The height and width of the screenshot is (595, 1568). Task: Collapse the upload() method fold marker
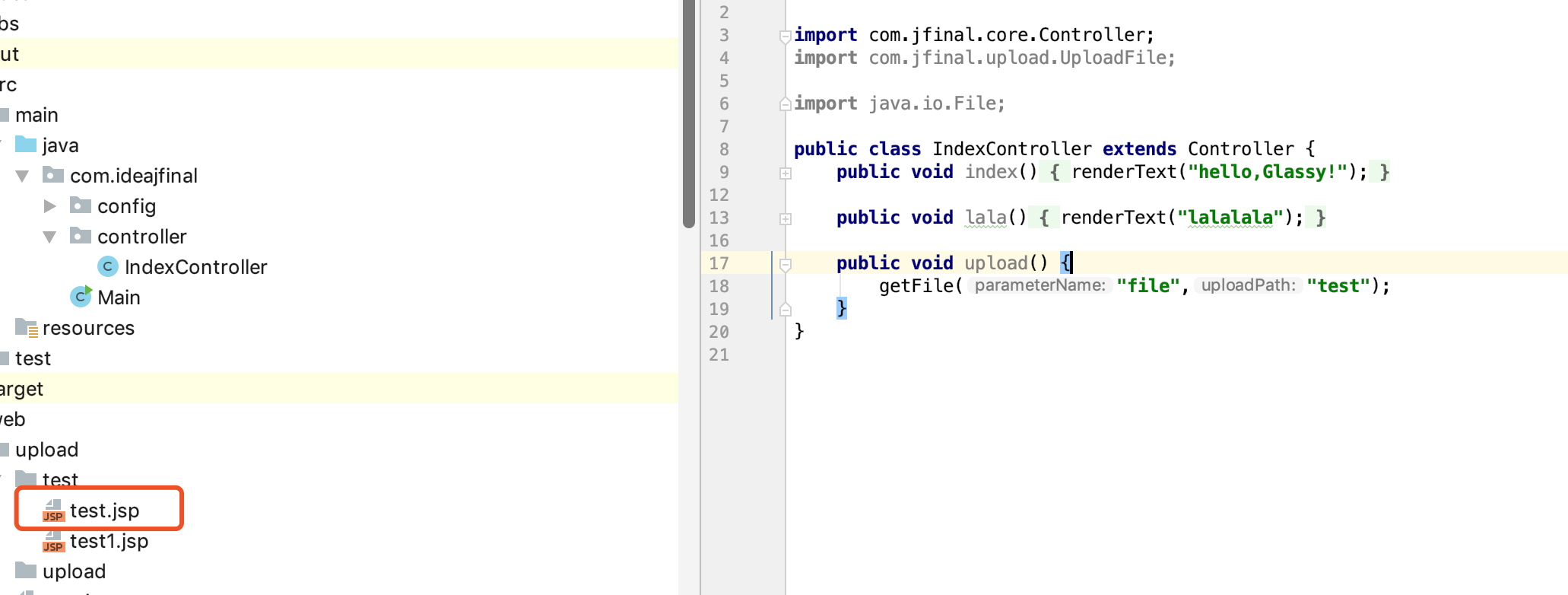(786, 265)
